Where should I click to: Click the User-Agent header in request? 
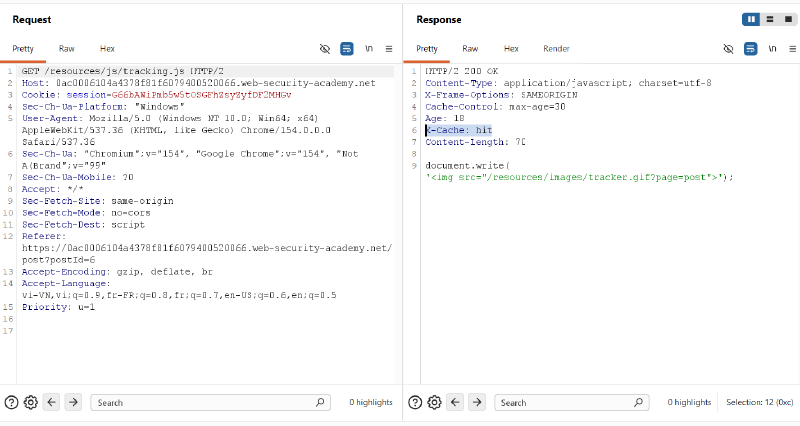(x=176, y=130)
